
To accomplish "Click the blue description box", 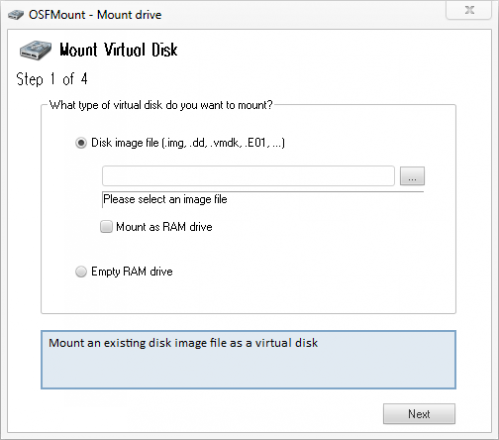I will (248, 360).
